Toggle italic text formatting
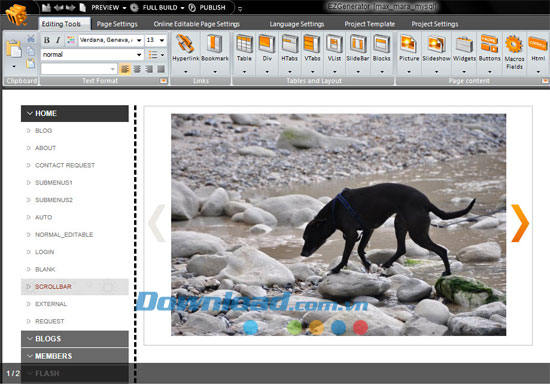This screenshot has width=550, height=385. pos(58,40)
